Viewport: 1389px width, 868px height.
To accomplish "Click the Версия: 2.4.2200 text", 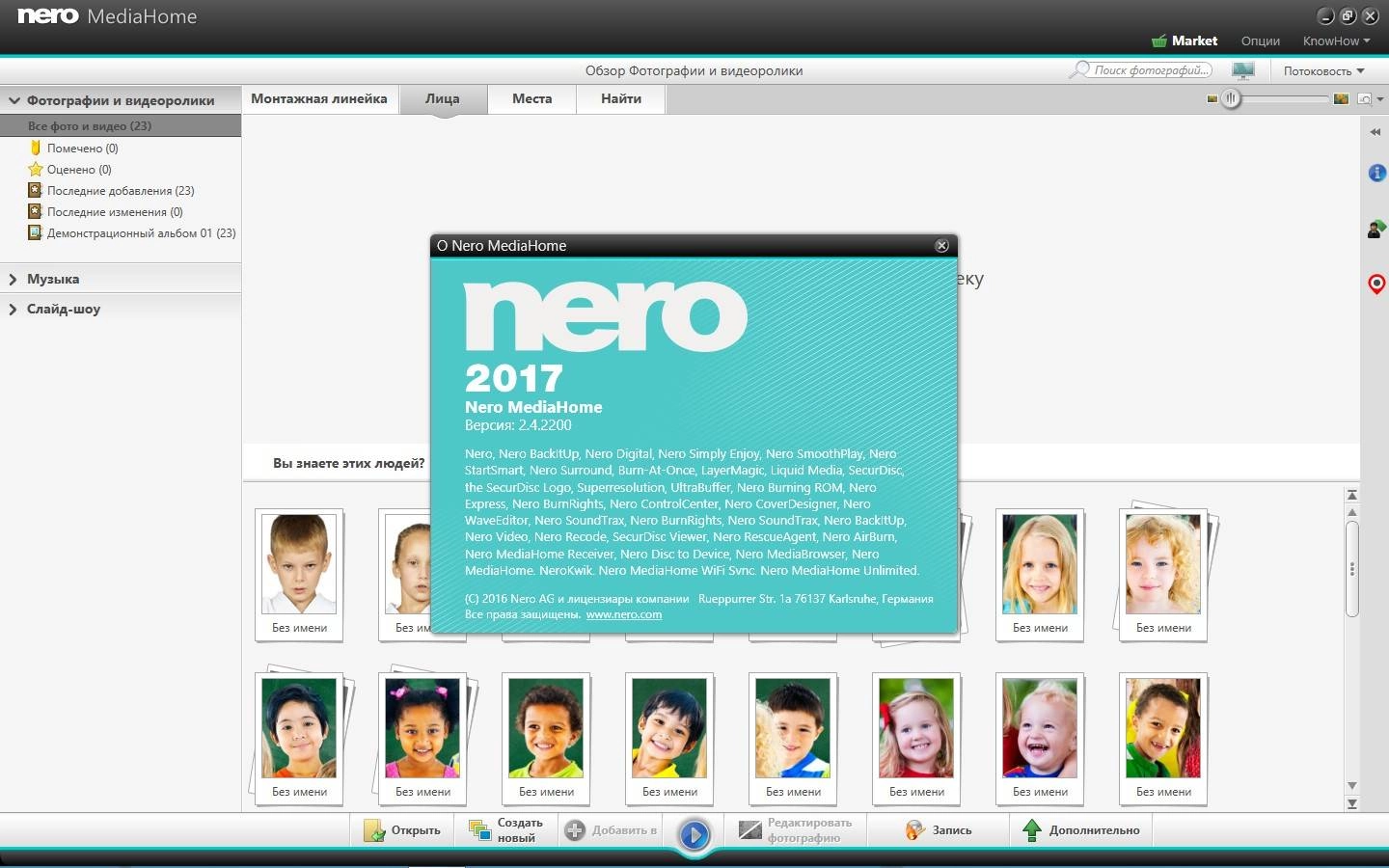I will click(x=518, y=425).
